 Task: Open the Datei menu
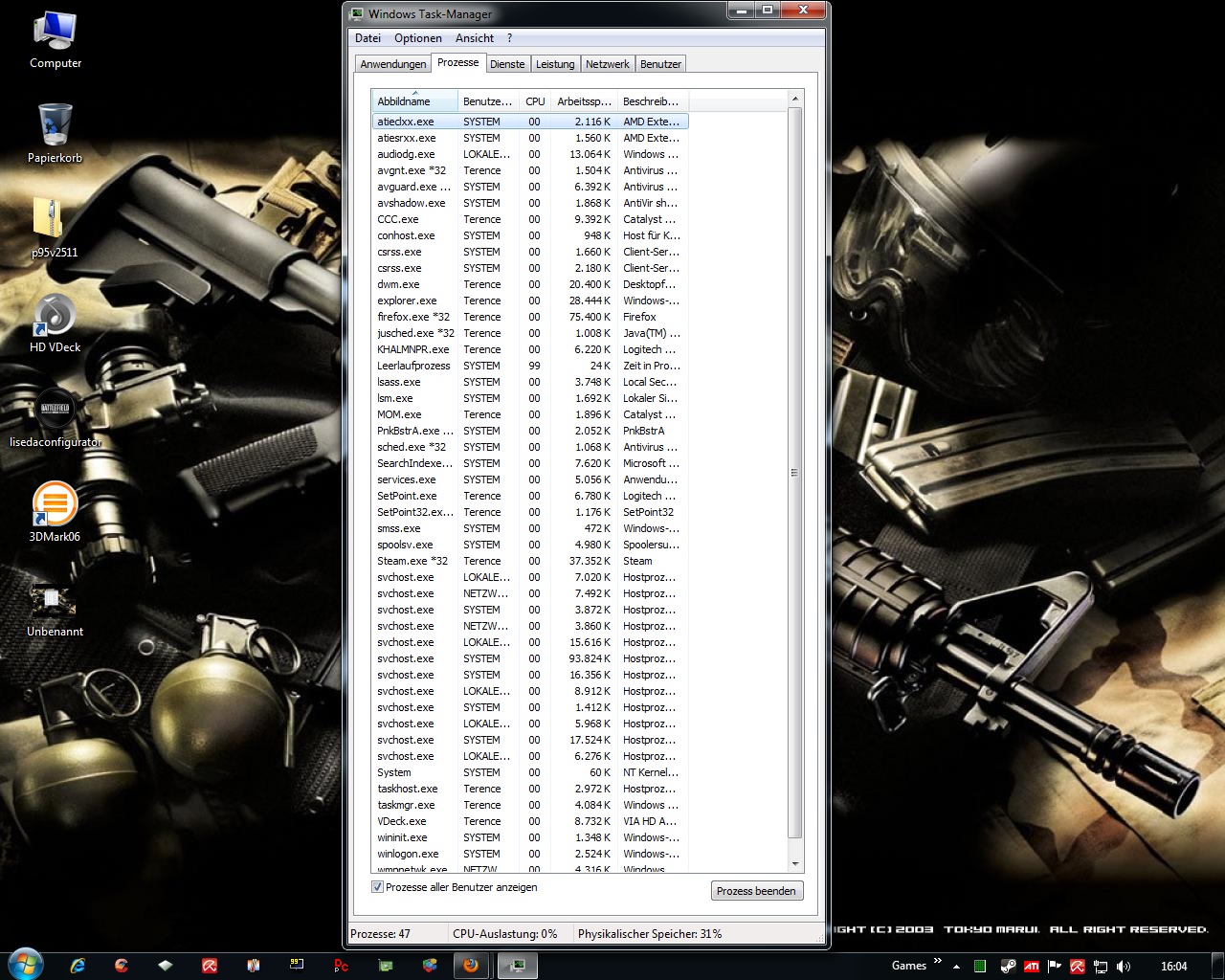(367, 38)
